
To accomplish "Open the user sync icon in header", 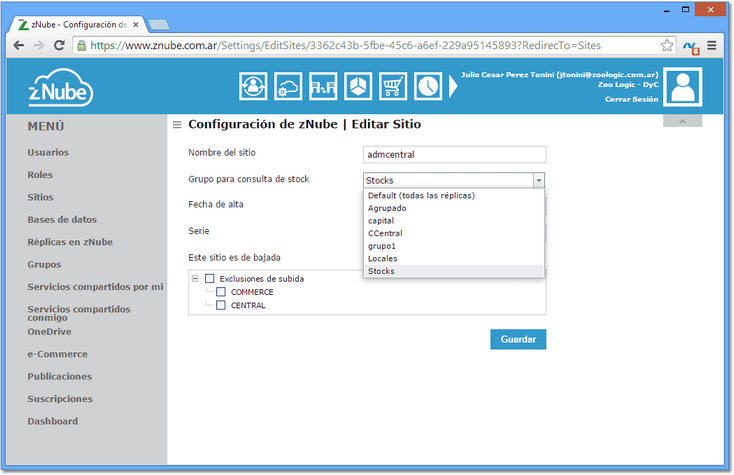I will pos(253,86).
